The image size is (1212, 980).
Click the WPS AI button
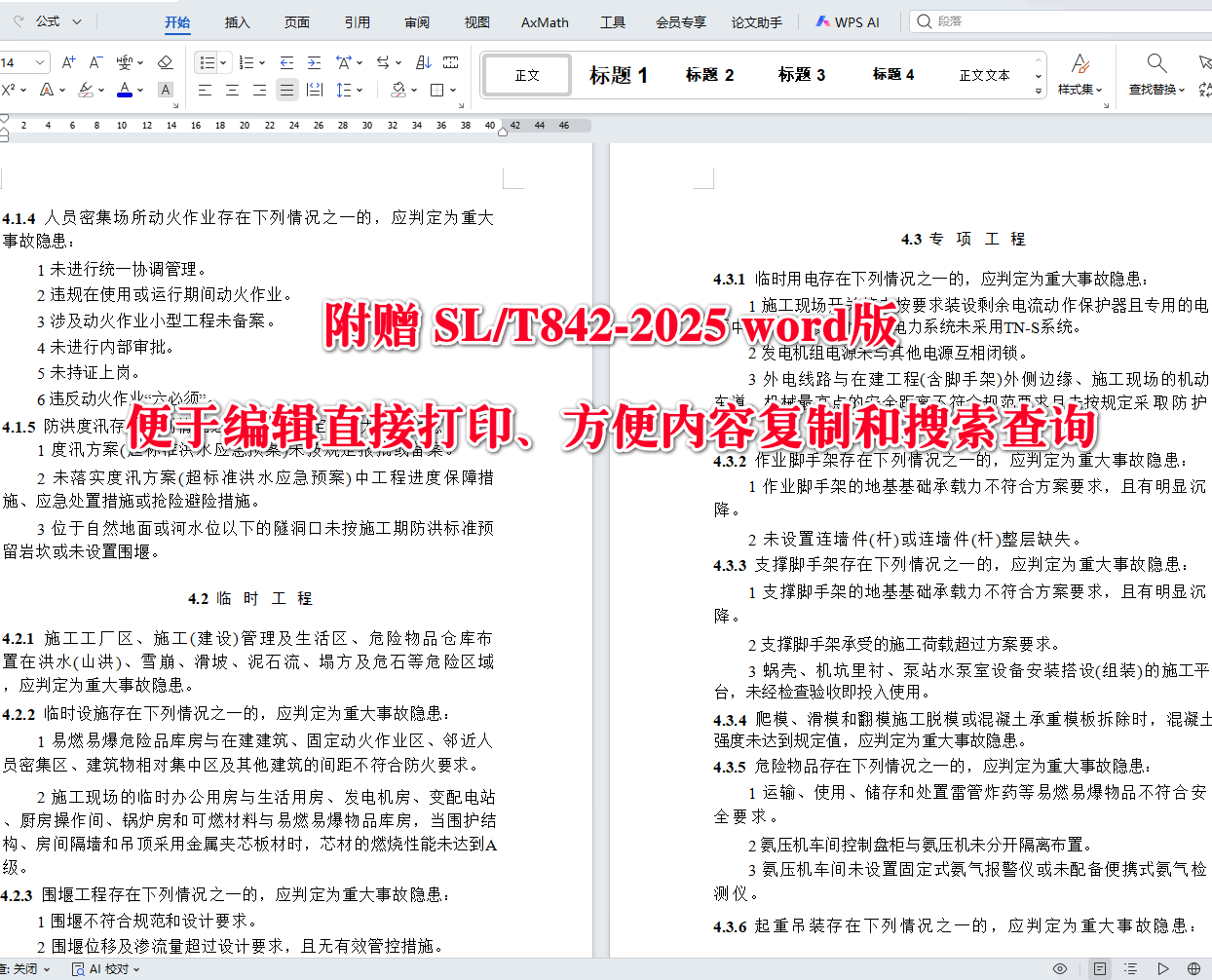click(847, 21)
